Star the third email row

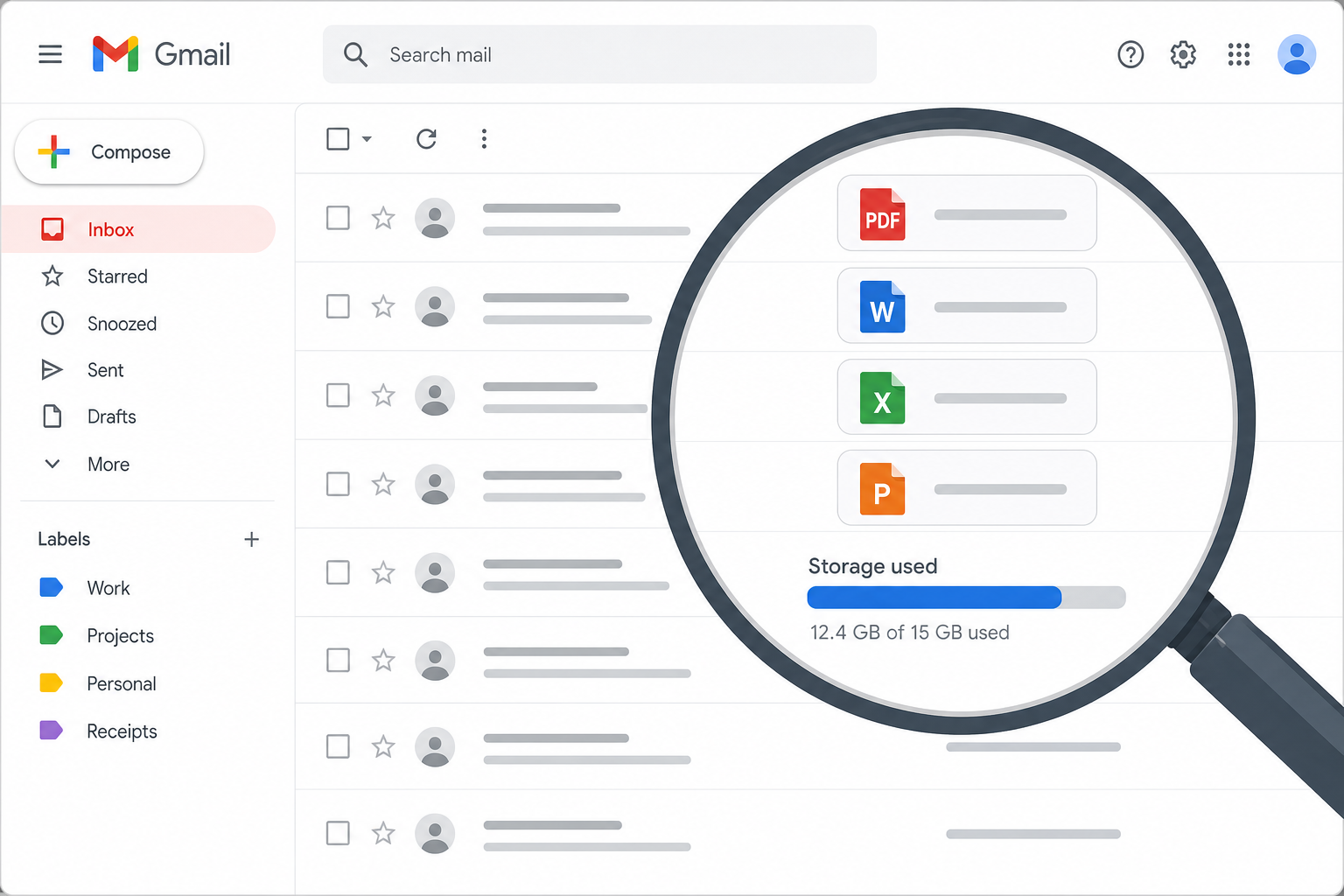point(383,395)
